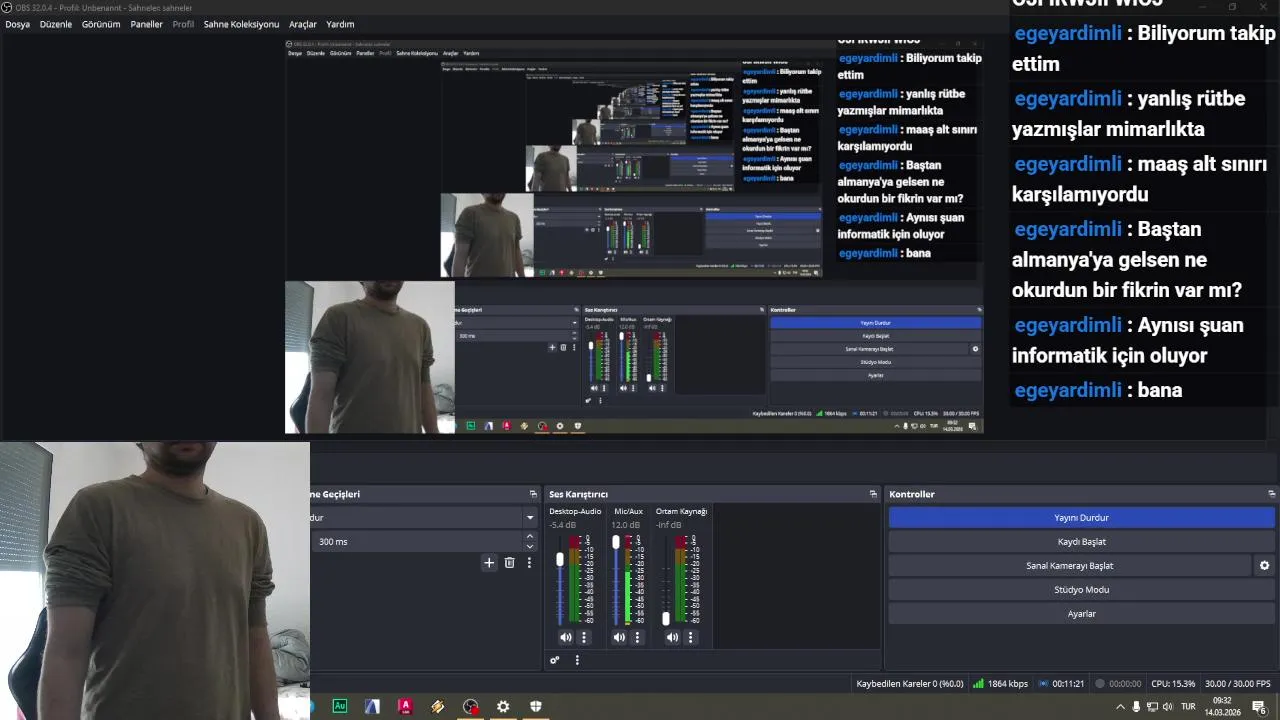Add a new scene transition with plus
1280x720 pixels.
coord(489,563)
